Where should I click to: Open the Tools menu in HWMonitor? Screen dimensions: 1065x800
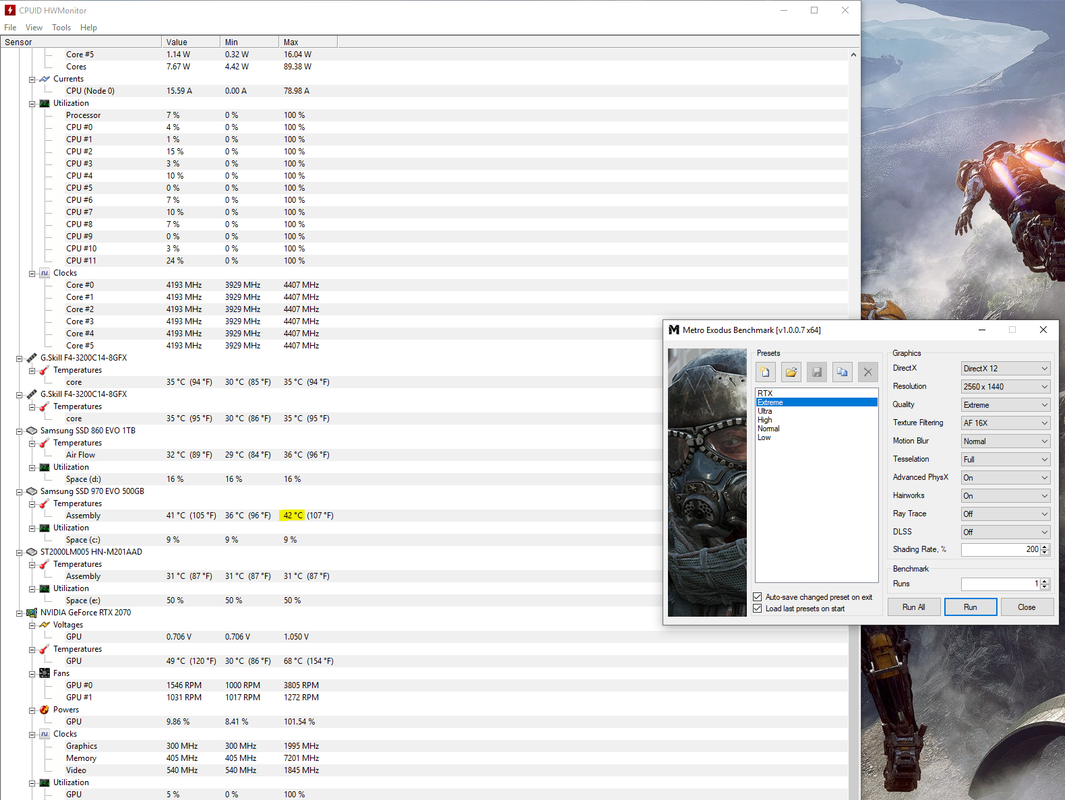[61, 28]
